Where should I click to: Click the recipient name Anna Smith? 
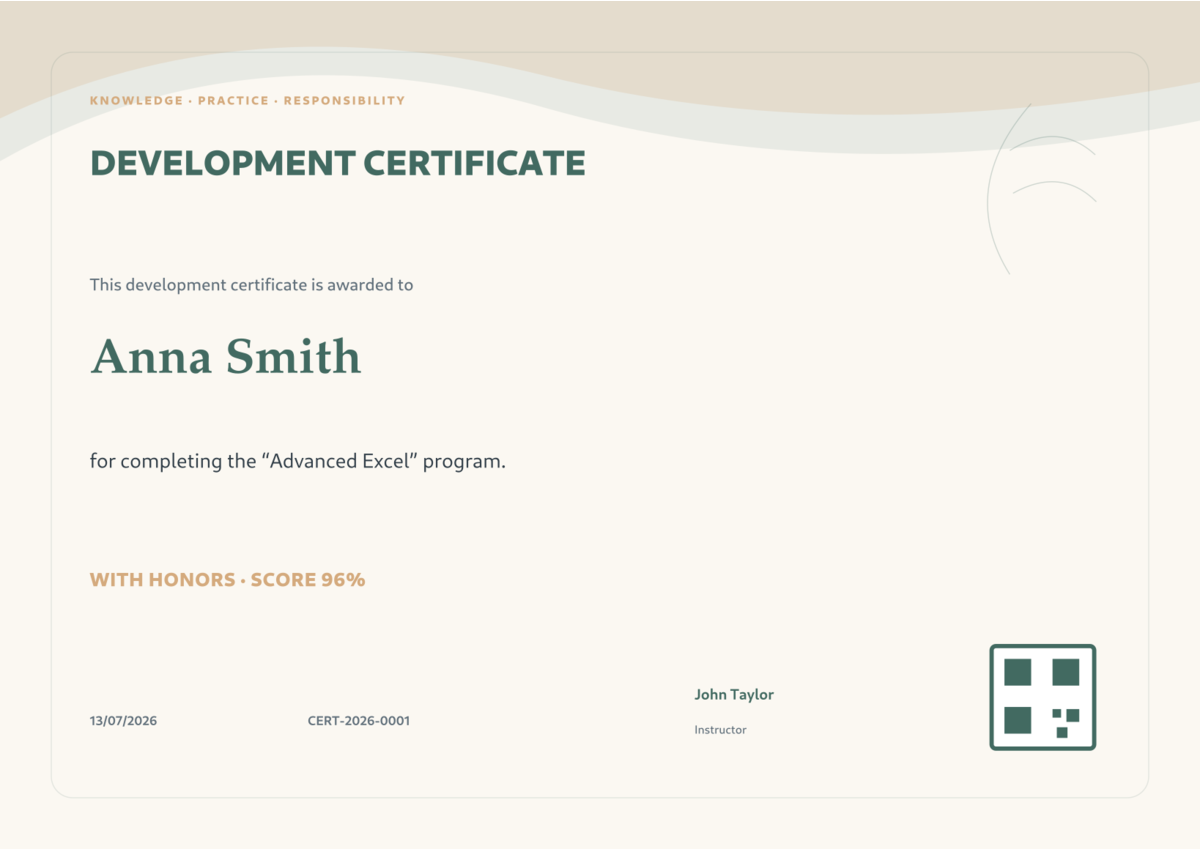226,357
